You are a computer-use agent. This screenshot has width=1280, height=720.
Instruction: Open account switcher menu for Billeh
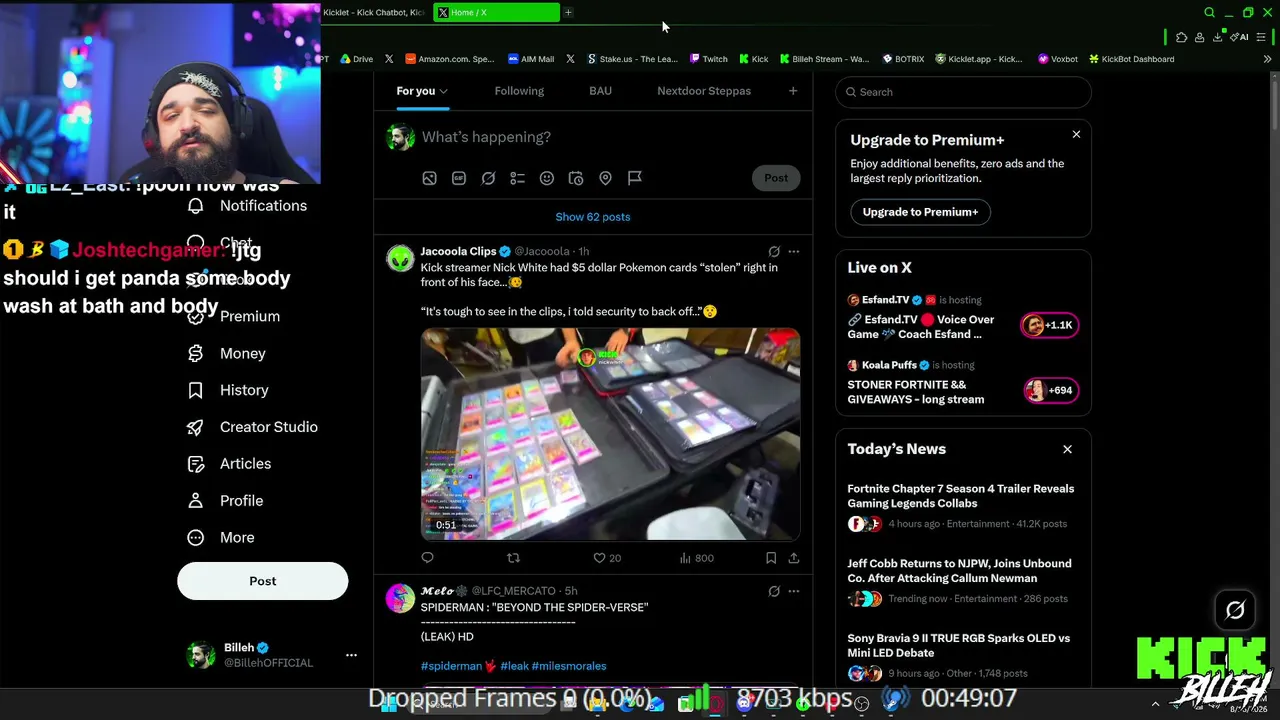click(x=351, y=655)
